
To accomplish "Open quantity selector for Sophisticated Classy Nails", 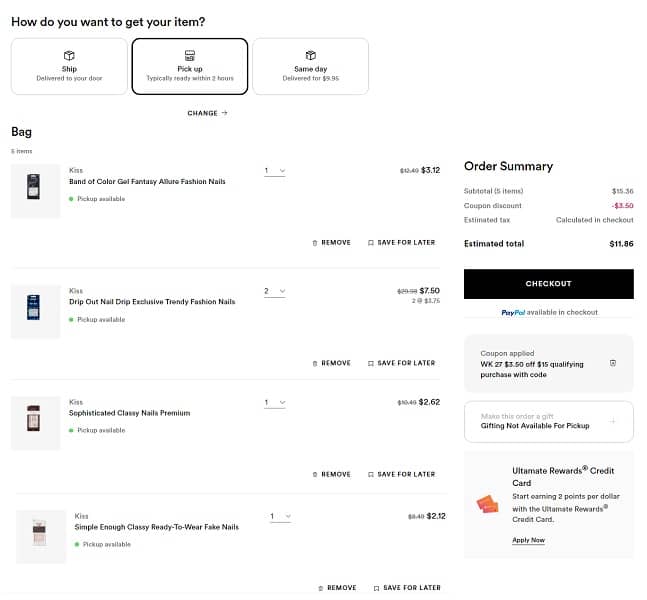I will coord(275,402).
